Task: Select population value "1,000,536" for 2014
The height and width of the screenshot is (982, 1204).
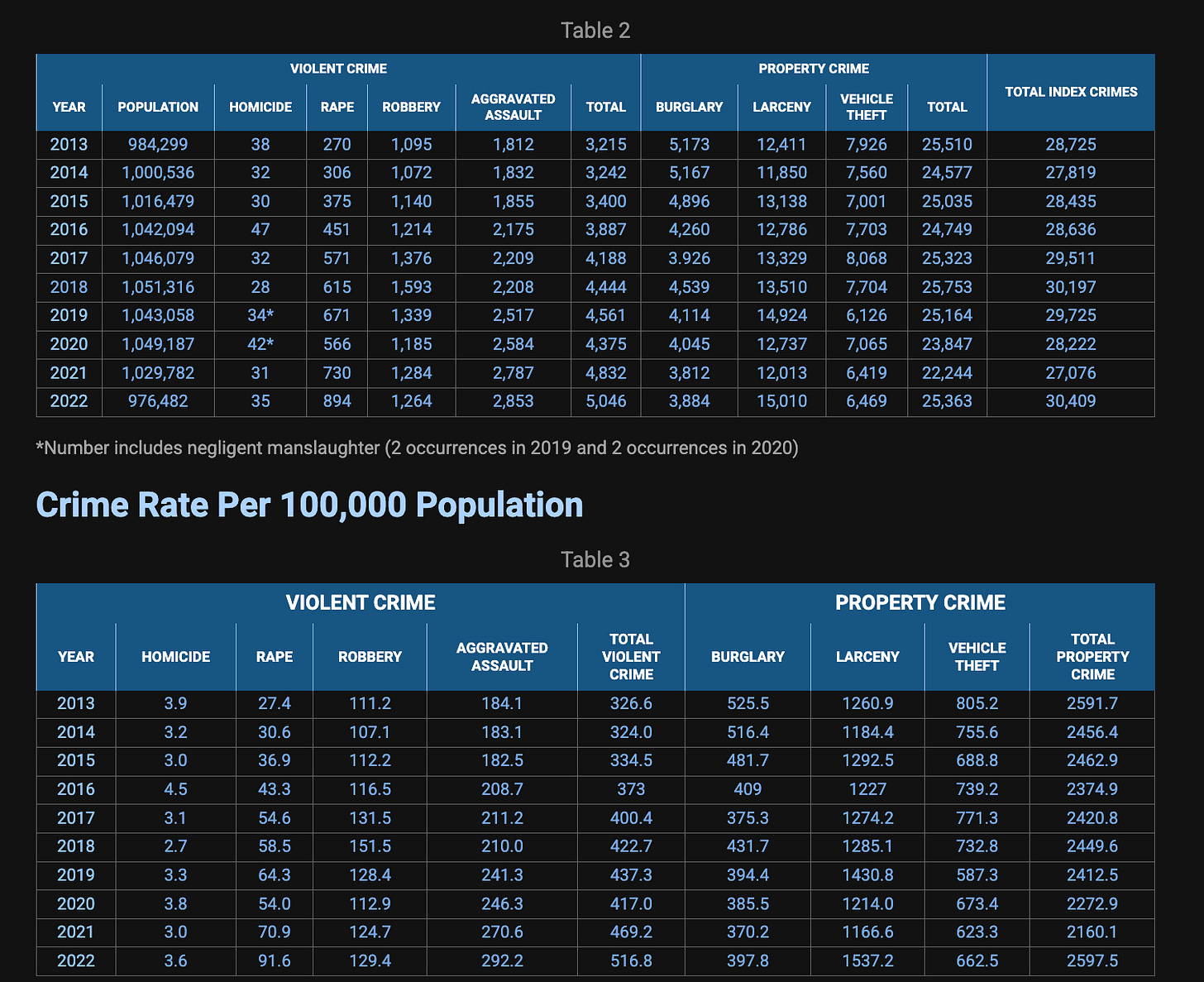Action: 158,173
